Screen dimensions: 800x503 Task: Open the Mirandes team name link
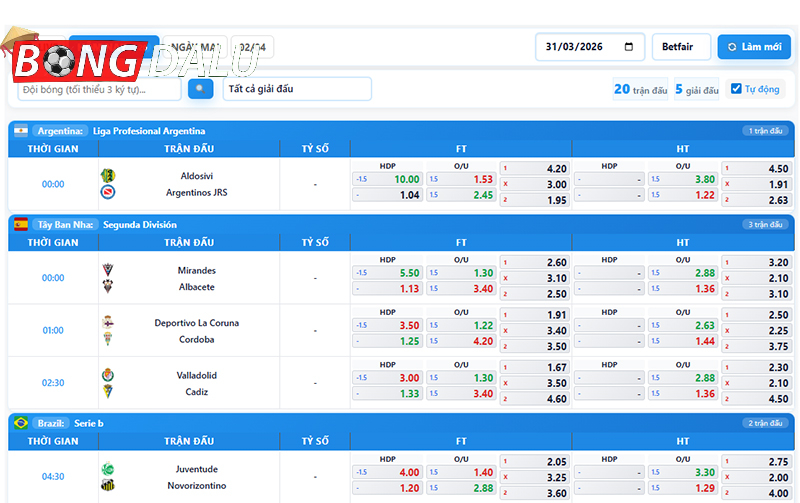(196, 271)
